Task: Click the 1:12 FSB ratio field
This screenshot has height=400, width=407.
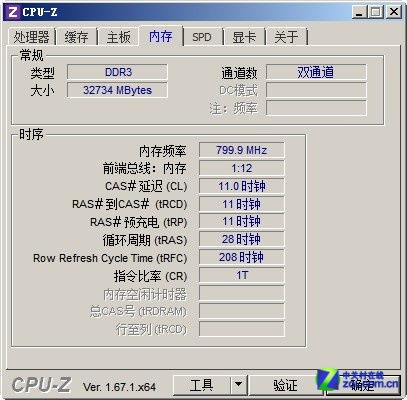Action: point(242,168)
